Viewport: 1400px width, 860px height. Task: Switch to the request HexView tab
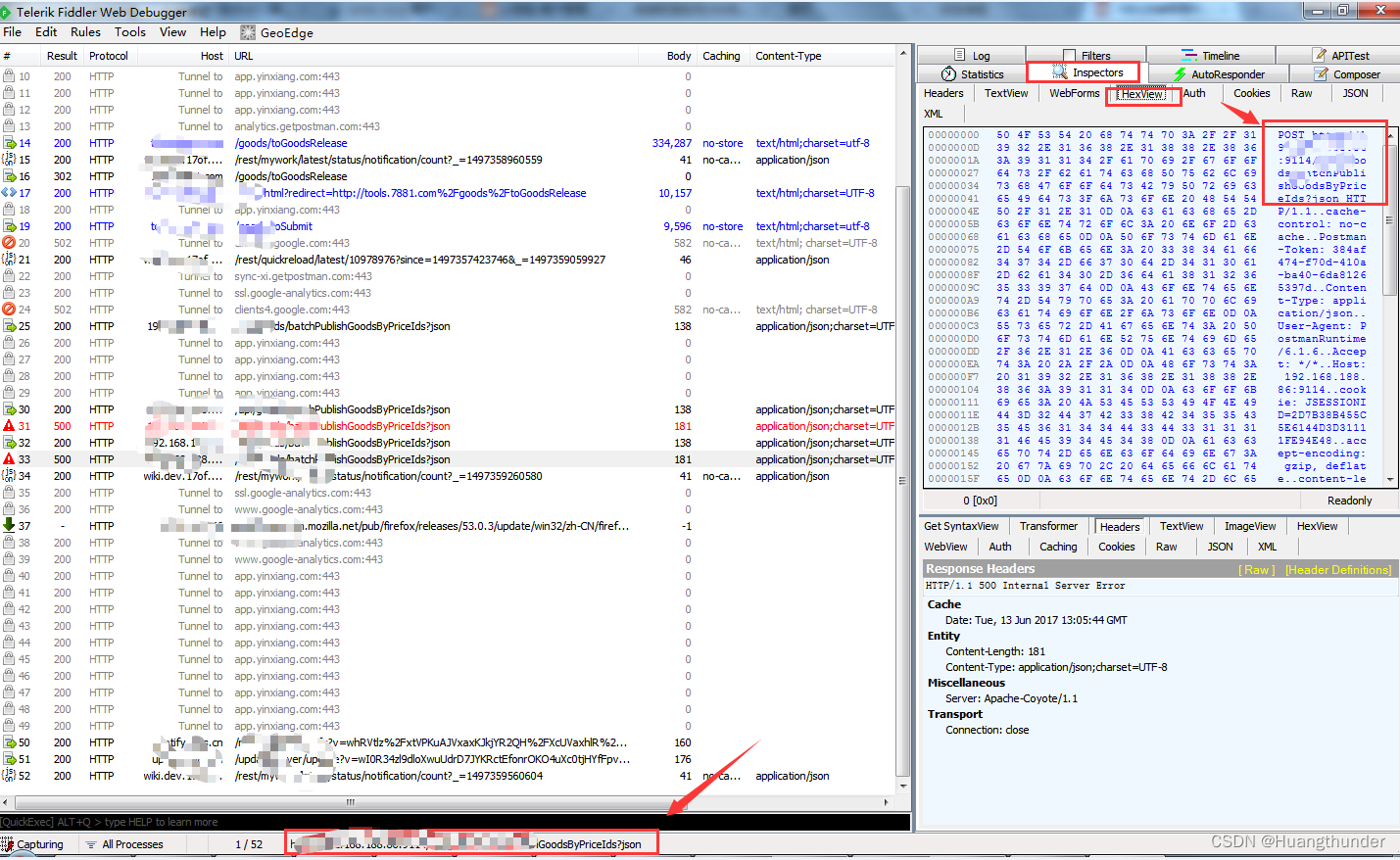click(x=1142, y=94)
